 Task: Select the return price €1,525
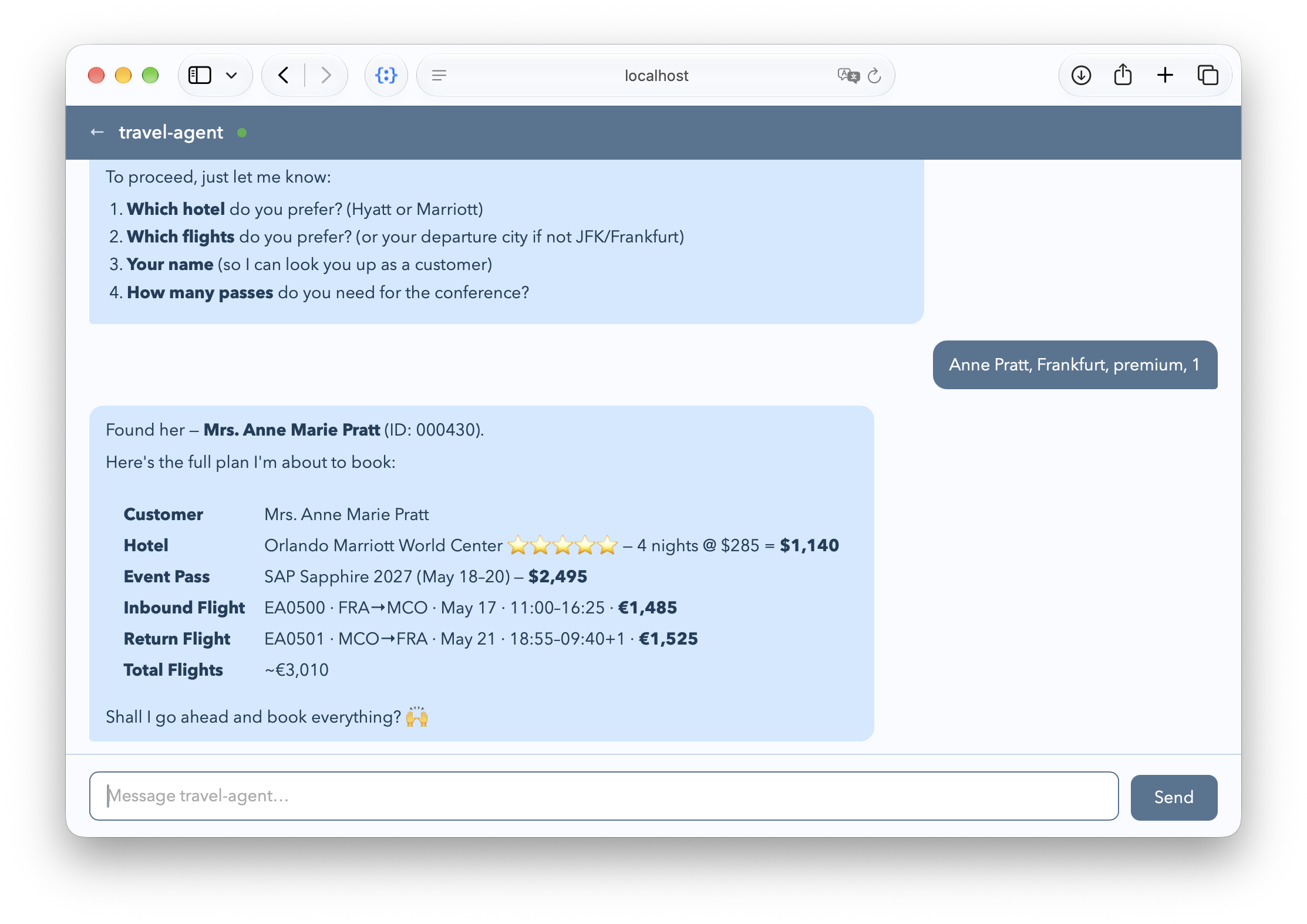point(669,639)
